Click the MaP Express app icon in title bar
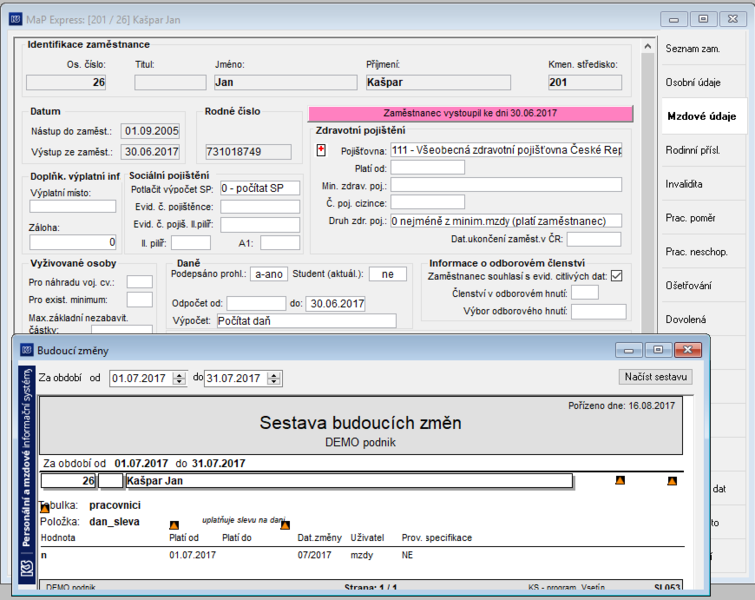Image resolution: width=755 pixels, height=600 pixels. [15, 19]
